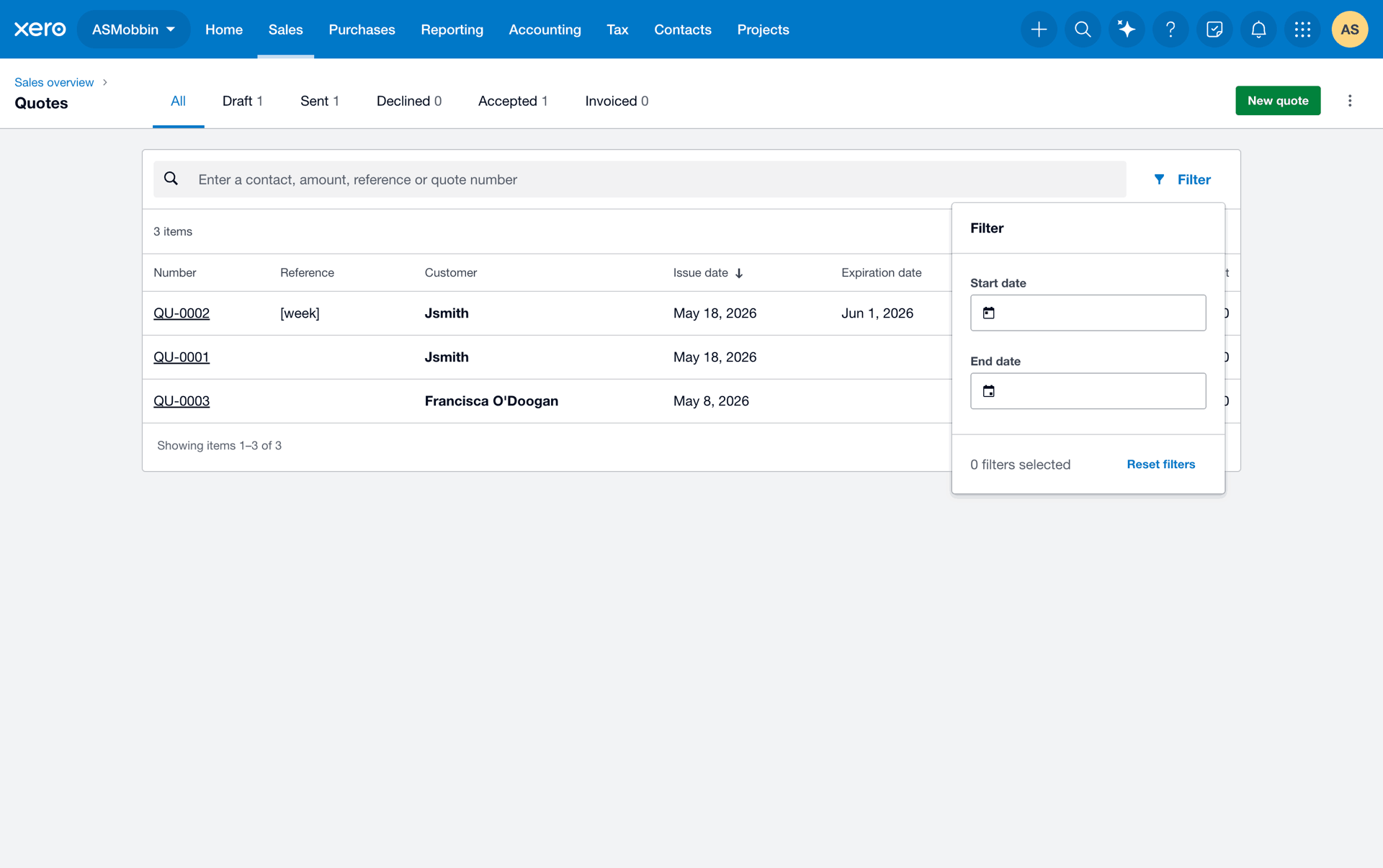1383x868 pixels.
Task: Toggle the Filter button
Action: click(x=1182, y=179)
